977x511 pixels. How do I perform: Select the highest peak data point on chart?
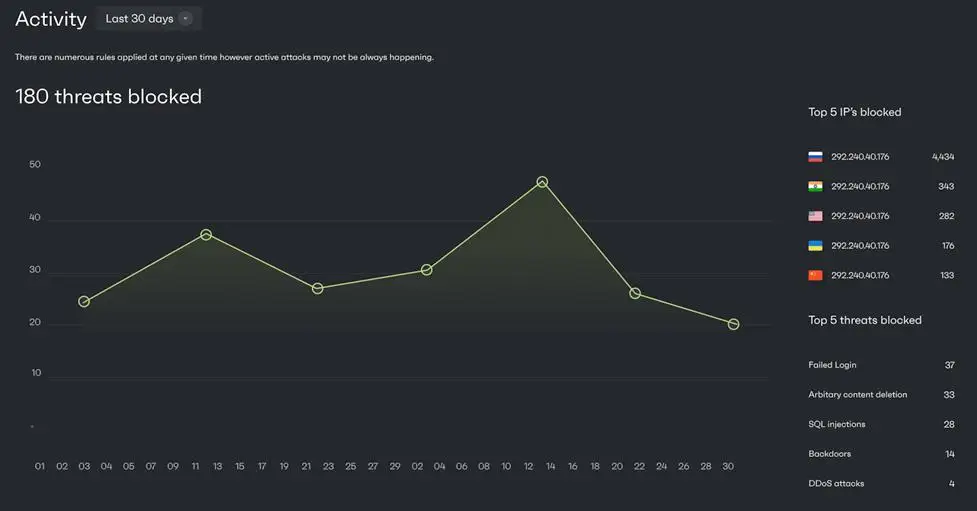pyautogui.click(x=542, y=182)
